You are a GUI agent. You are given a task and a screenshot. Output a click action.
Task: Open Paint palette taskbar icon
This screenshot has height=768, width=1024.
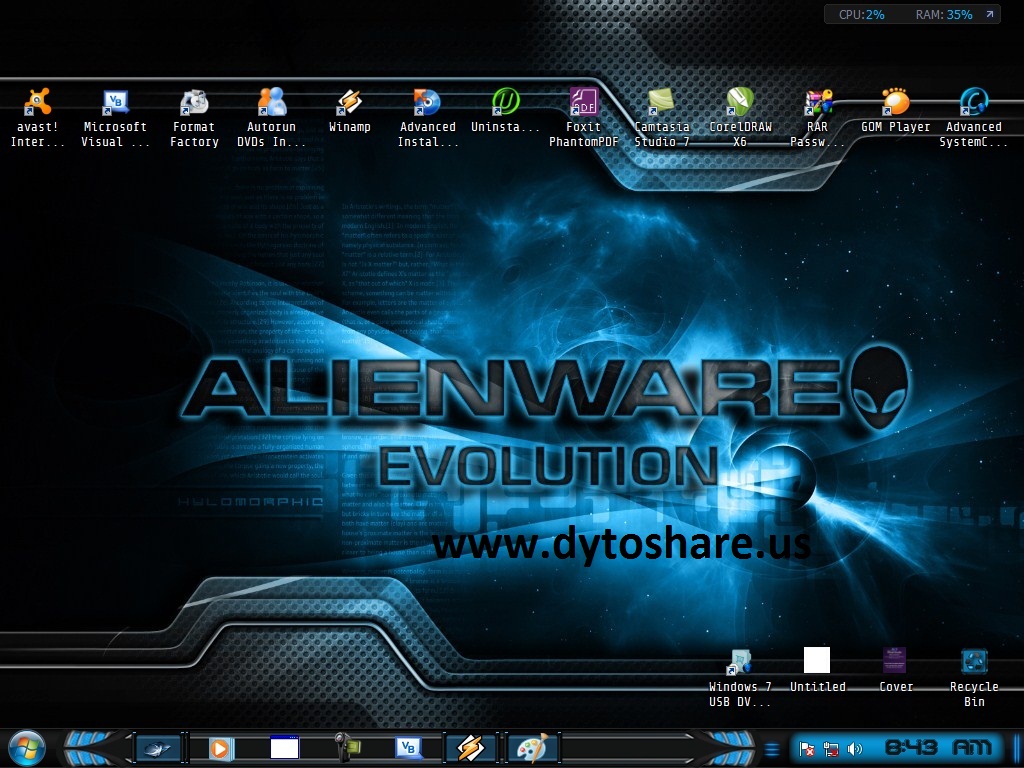pos(532,748)
